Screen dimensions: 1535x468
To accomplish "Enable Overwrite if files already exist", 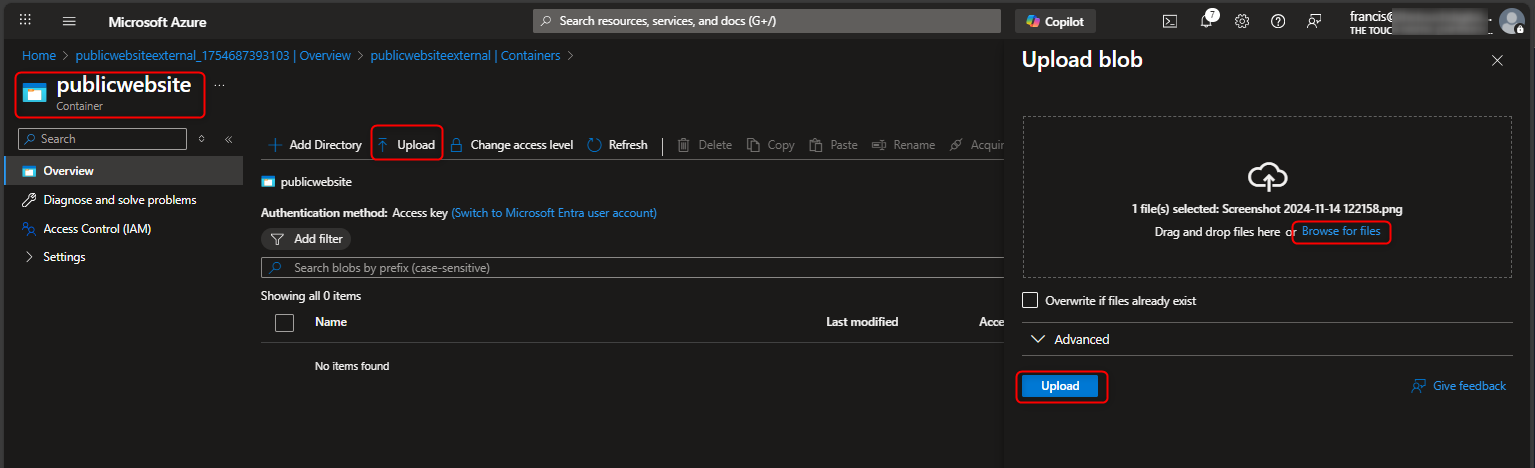I will 1030,300.
